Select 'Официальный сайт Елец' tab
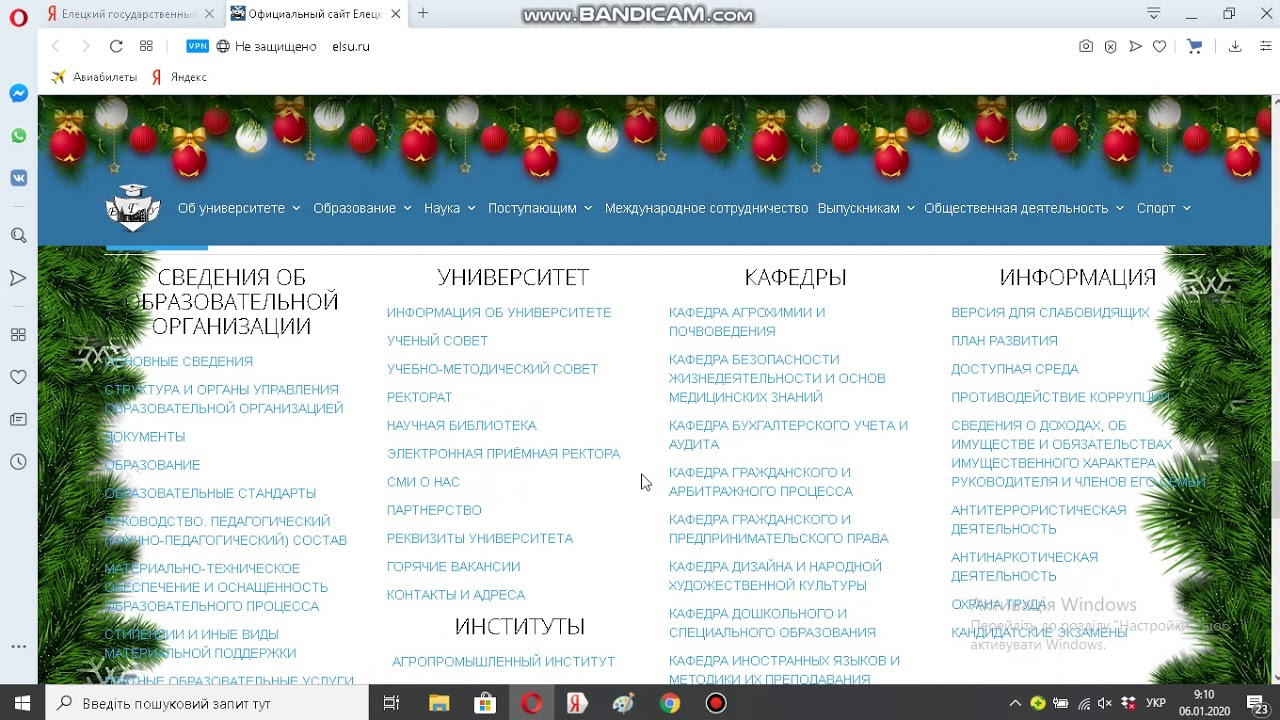Image resolution: width=1280 pixels, height=720 pixels. point(313,14)
